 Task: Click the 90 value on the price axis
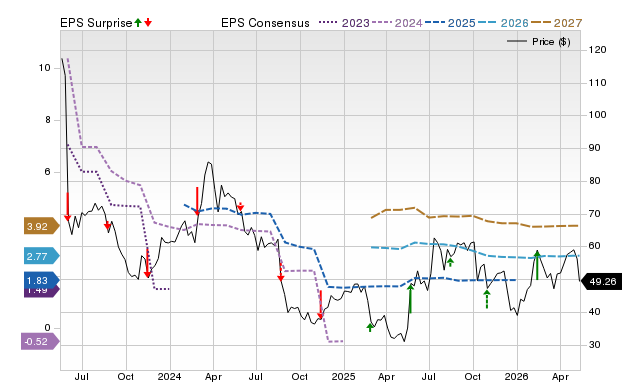594,148
